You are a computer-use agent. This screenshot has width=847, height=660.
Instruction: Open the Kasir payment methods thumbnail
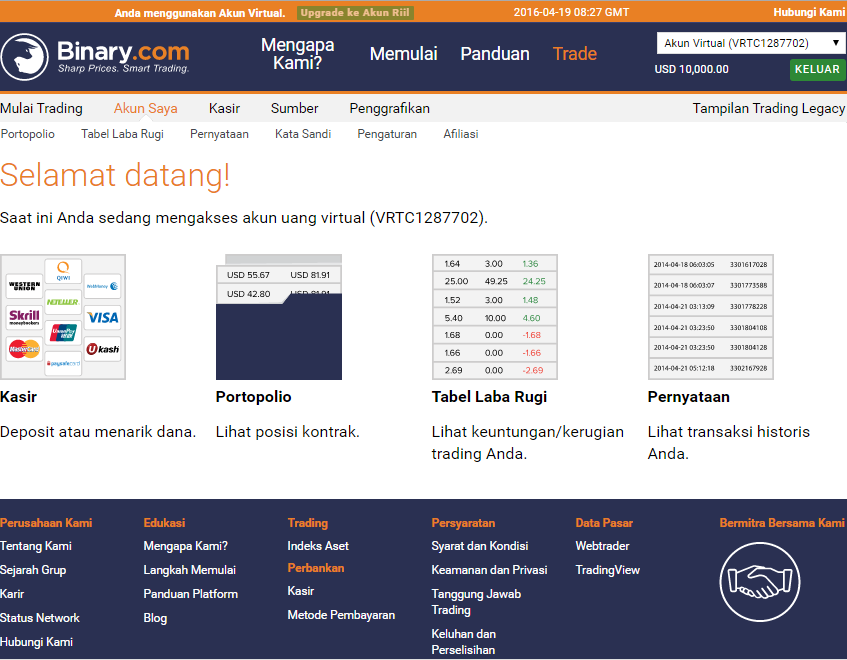coord(63,317)
